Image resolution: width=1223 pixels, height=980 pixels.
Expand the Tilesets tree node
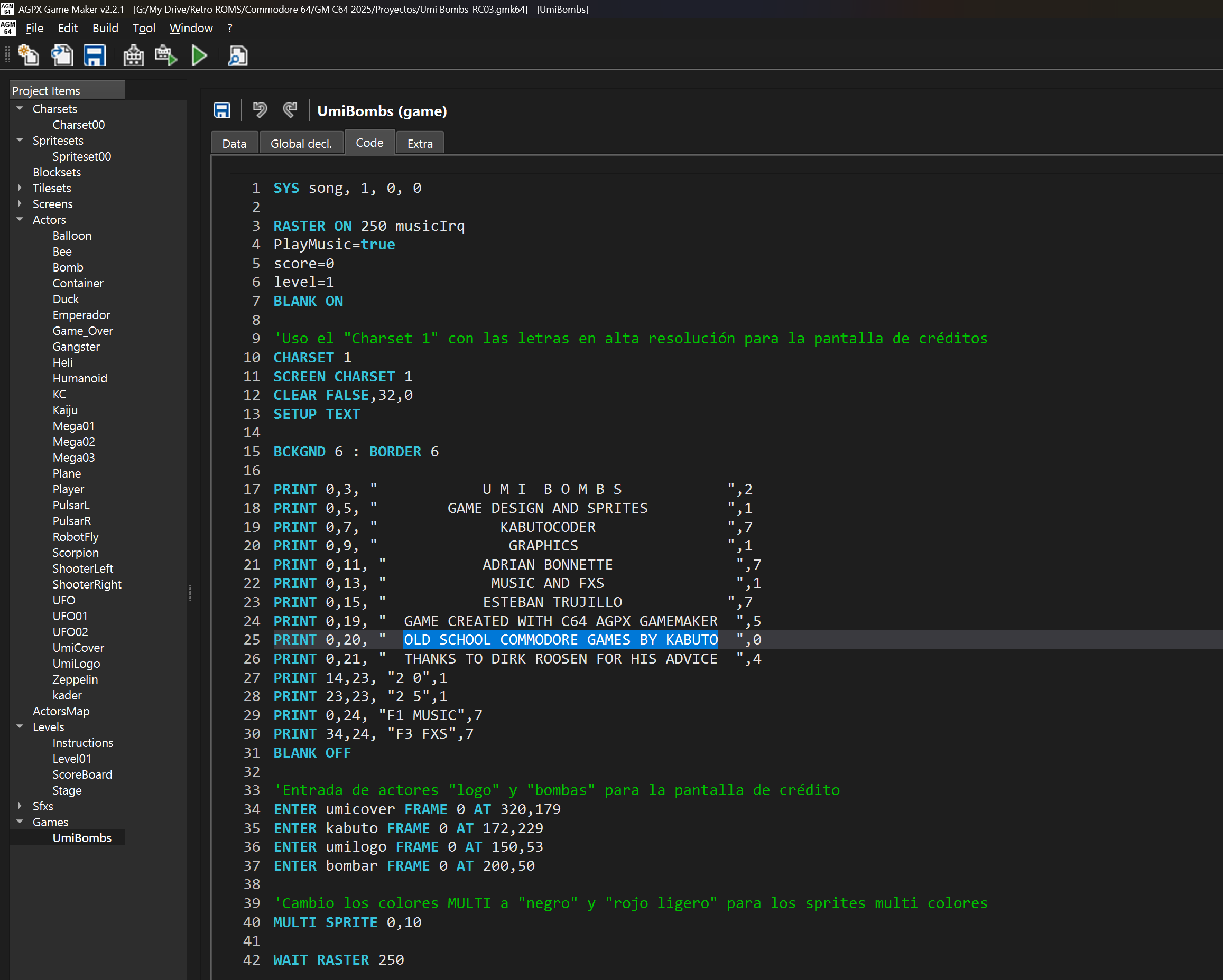pos(20,188)
